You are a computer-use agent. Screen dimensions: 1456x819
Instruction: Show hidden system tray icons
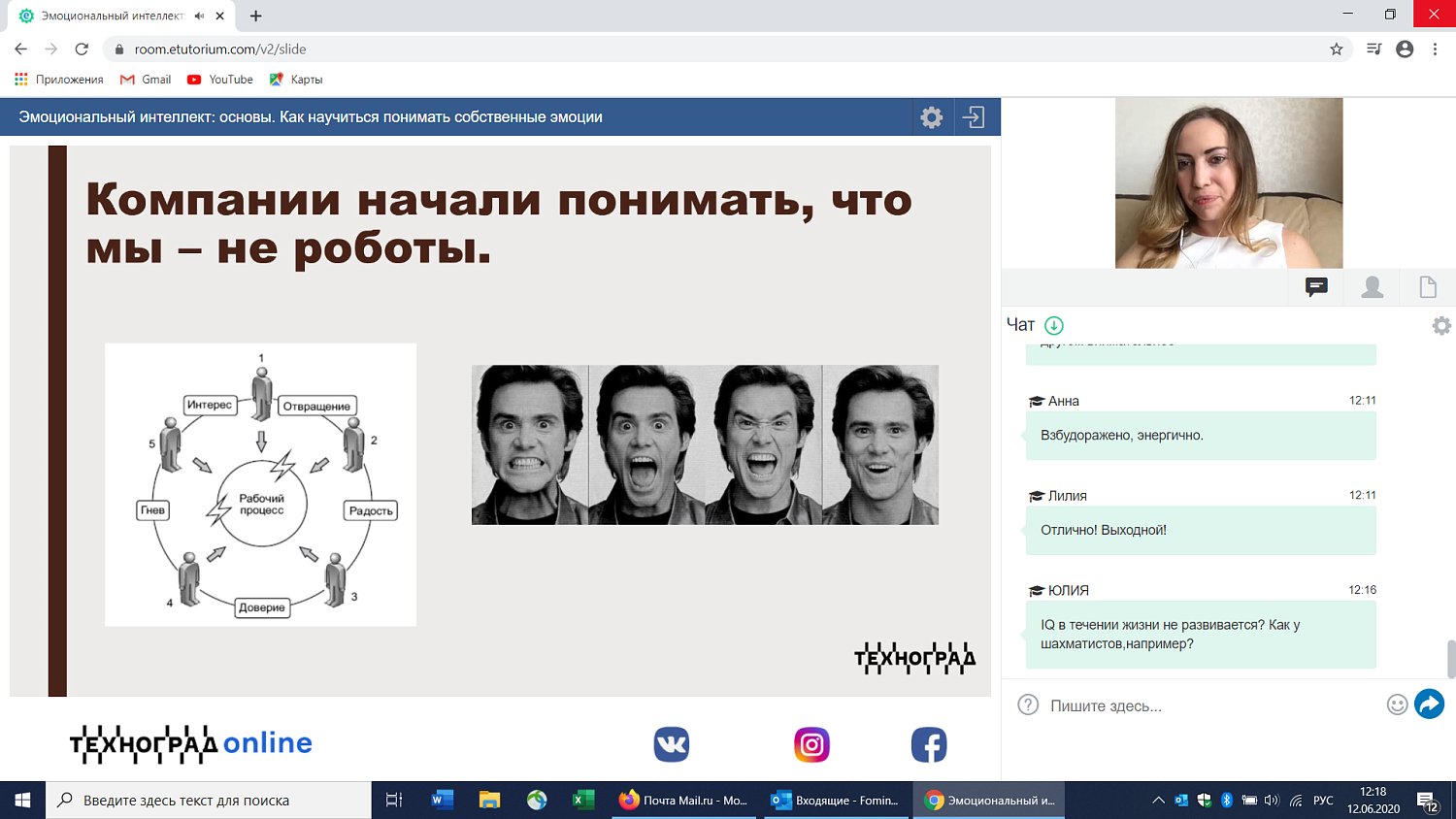coord(1158,801)
